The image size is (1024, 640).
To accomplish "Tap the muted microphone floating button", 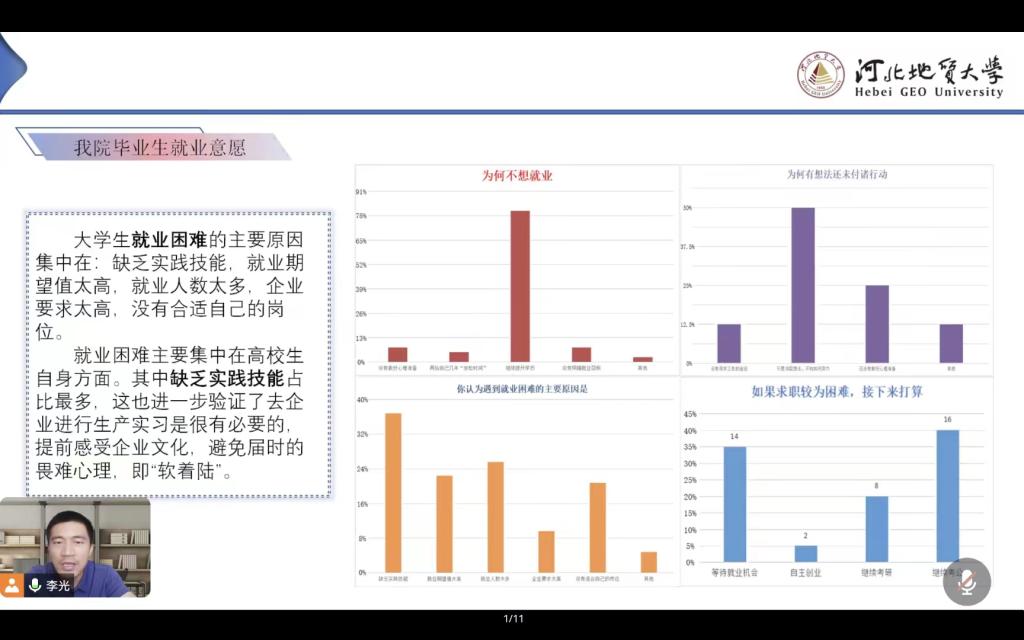I will tap(966, 582).
